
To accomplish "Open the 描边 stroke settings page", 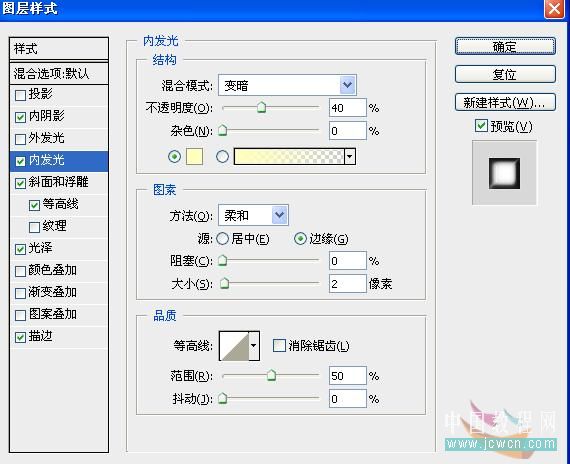I will 40,336.
